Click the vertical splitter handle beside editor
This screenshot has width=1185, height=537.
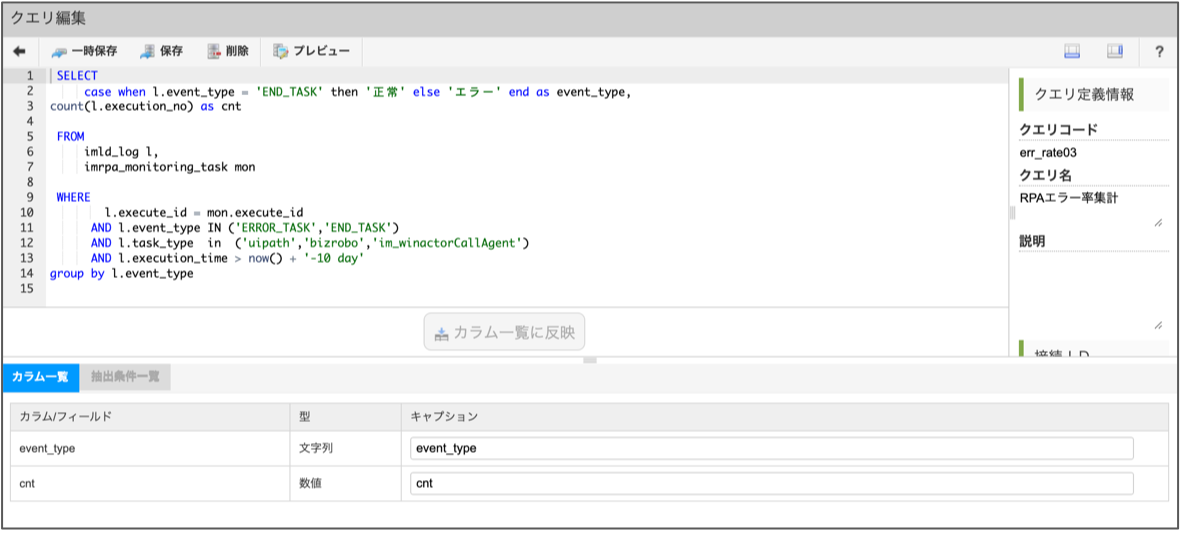[x=1011, y=212]
